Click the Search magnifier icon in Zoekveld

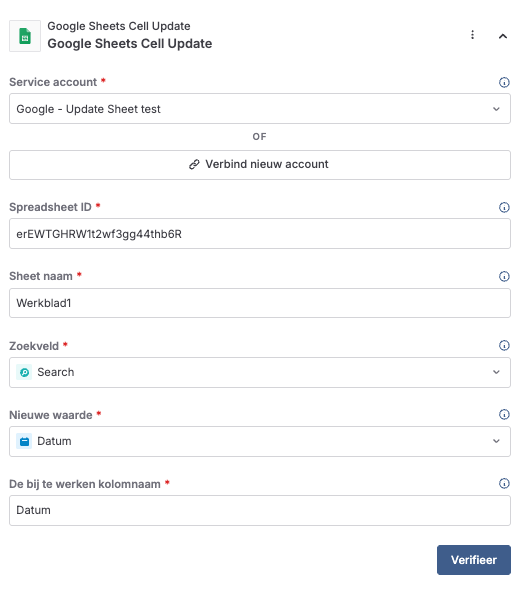point(24,372)
